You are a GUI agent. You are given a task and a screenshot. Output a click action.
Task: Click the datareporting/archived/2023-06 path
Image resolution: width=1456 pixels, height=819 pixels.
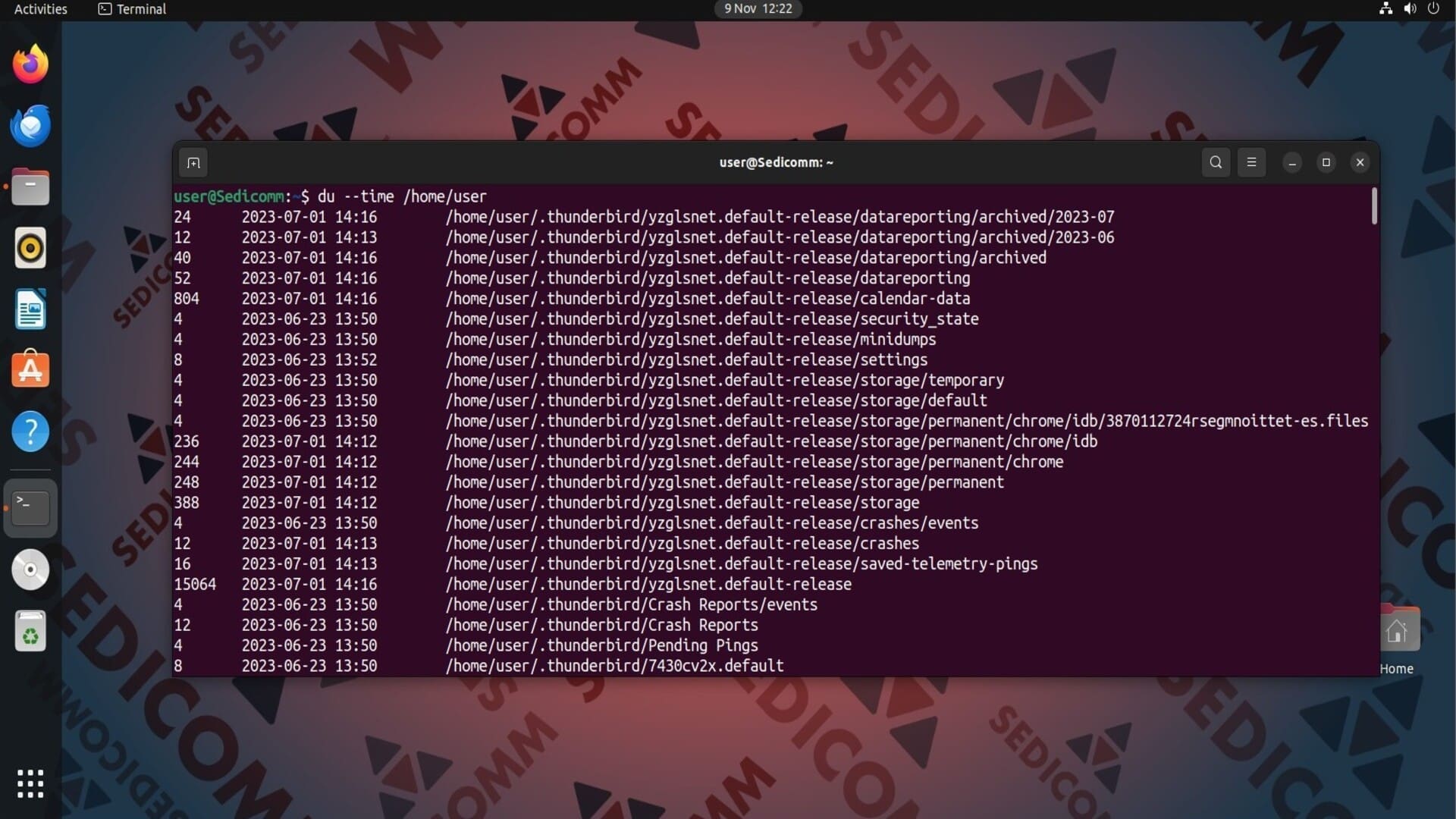coord(780,237)
